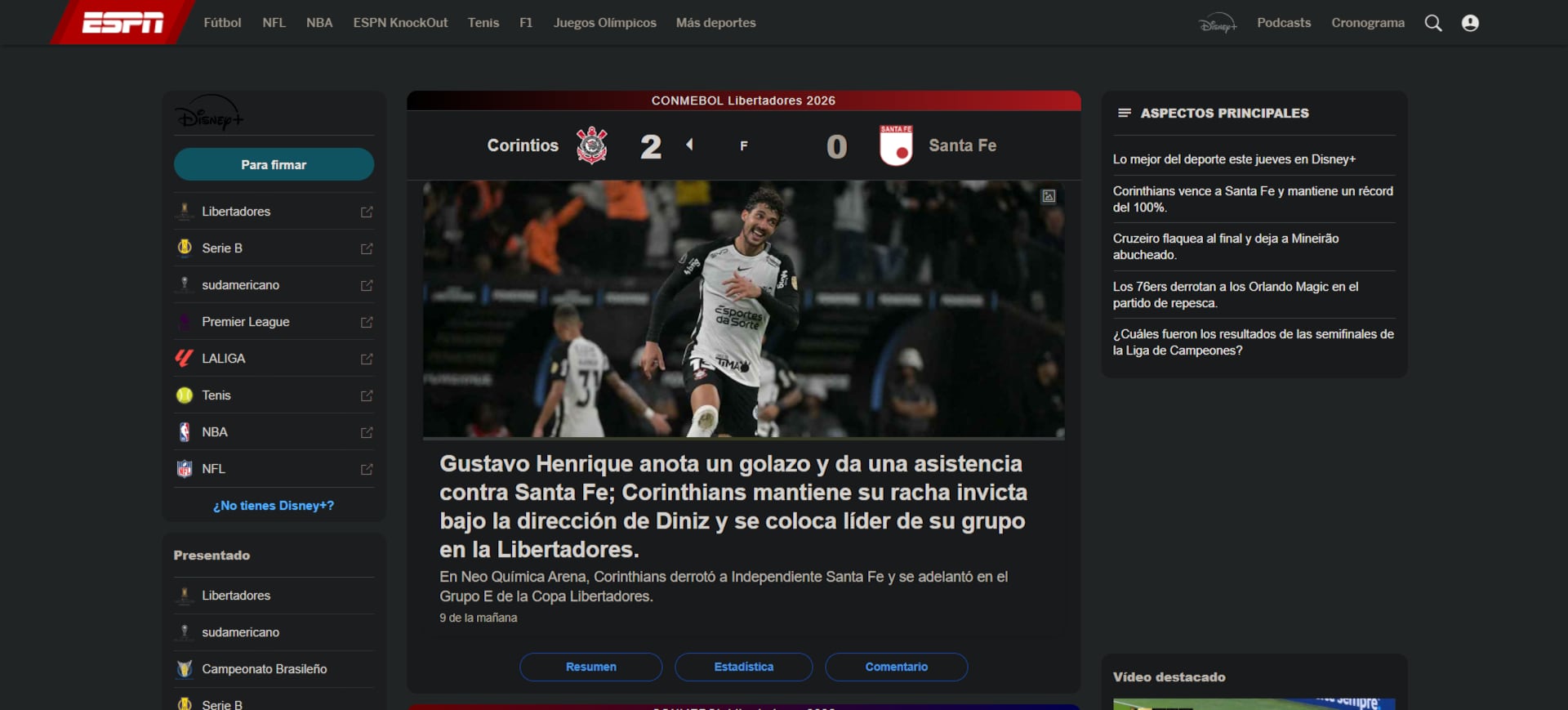Click the Corinthians team crest
The height and width of the screenshot is (710, 1568).
(x=592, y=145)
